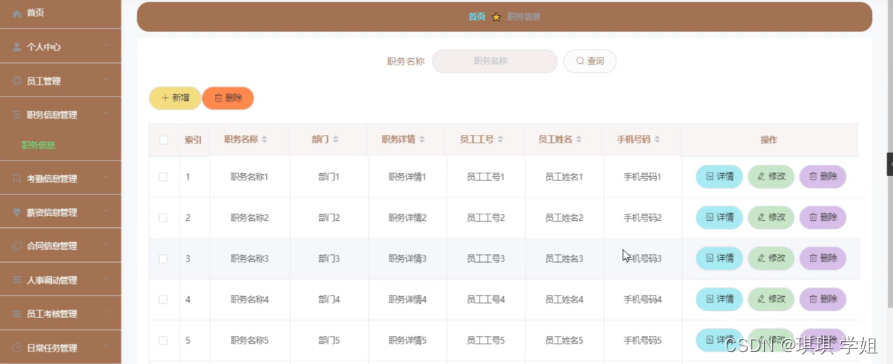Sort by 手机号码 column arrows
Screen dimensions: 893x364
(x=657, y=140)
